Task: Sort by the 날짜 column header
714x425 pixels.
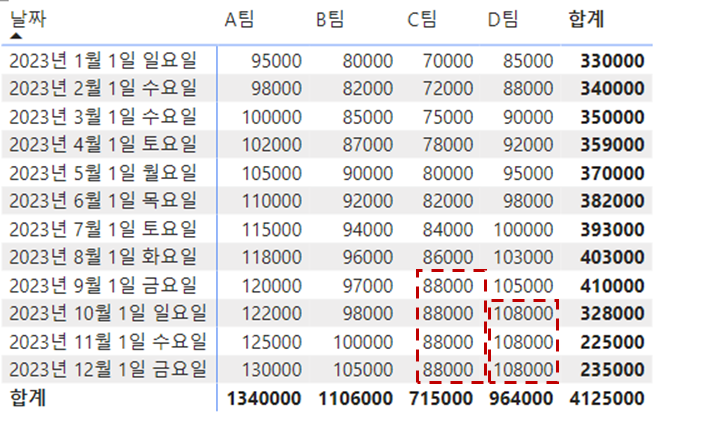Action: coord(28,19)
